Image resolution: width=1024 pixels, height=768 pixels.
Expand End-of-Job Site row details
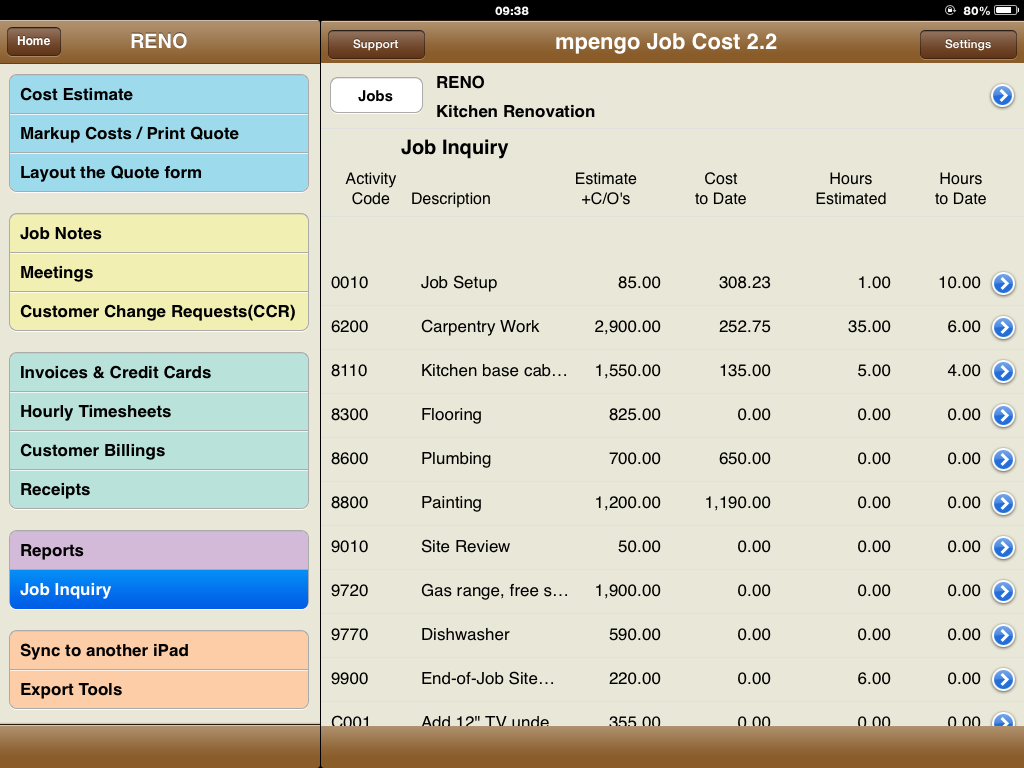click(1002, 680)
